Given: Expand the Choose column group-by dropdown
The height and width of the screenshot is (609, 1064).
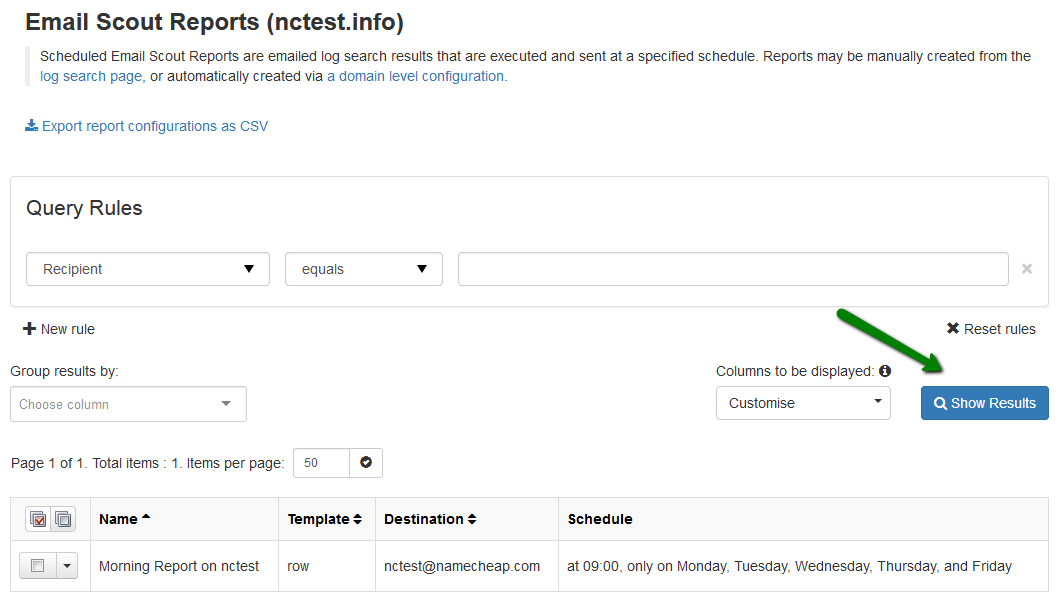Looking at the screenshot, I should [128, 404].
